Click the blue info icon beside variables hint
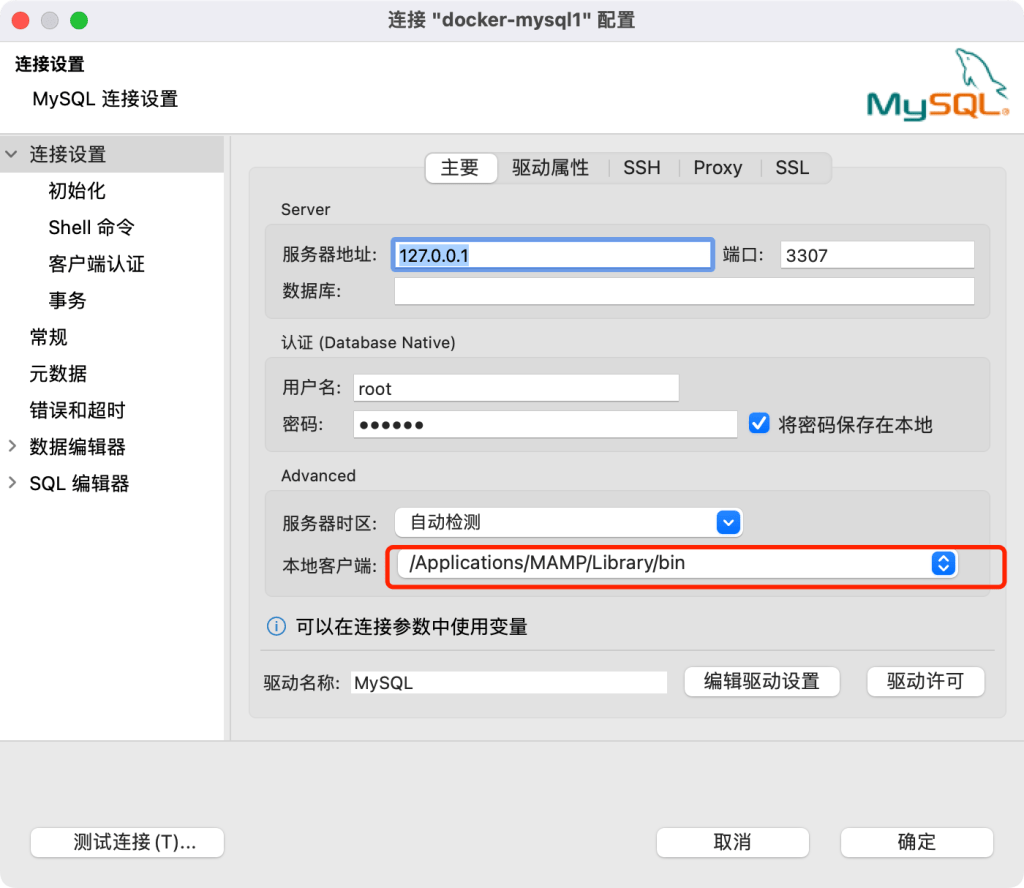This screenshot has height=888, width=1024. pyautogui.click(x=276, y=627)
